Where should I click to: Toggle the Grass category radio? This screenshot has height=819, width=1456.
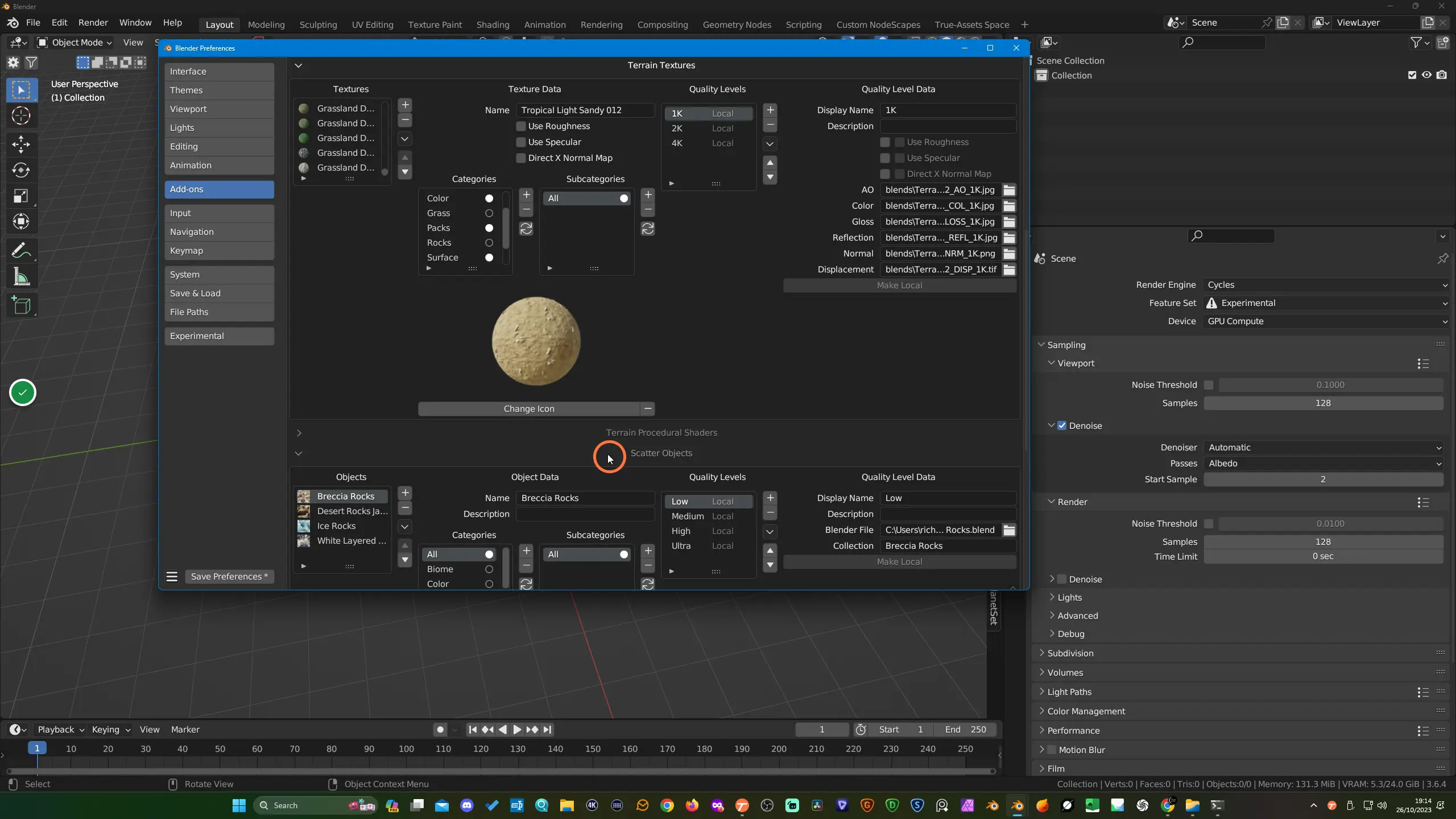click(x=489, y=213)
